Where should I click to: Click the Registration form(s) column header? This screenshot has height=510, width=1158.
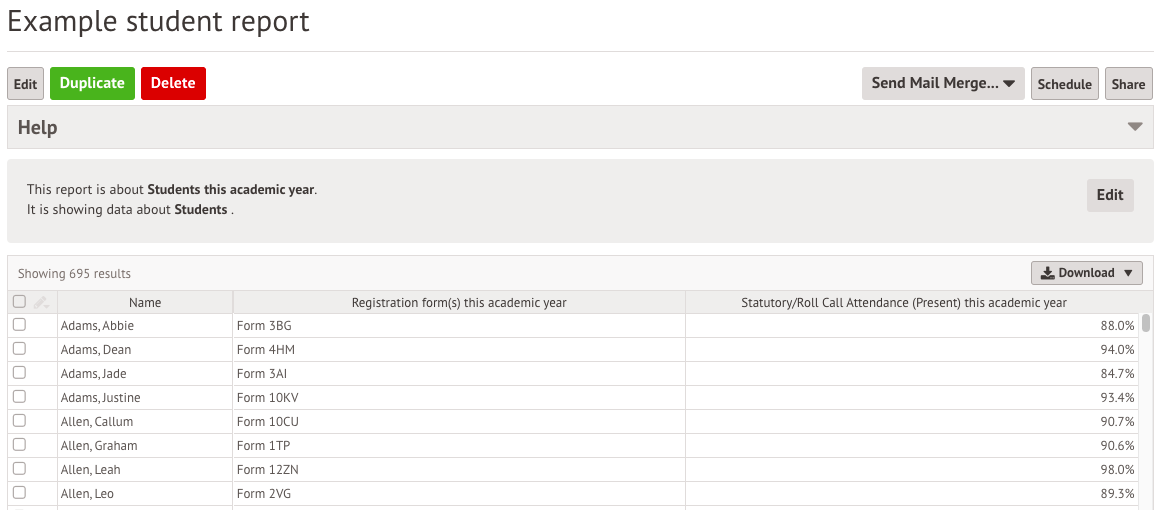pos(459,303)
